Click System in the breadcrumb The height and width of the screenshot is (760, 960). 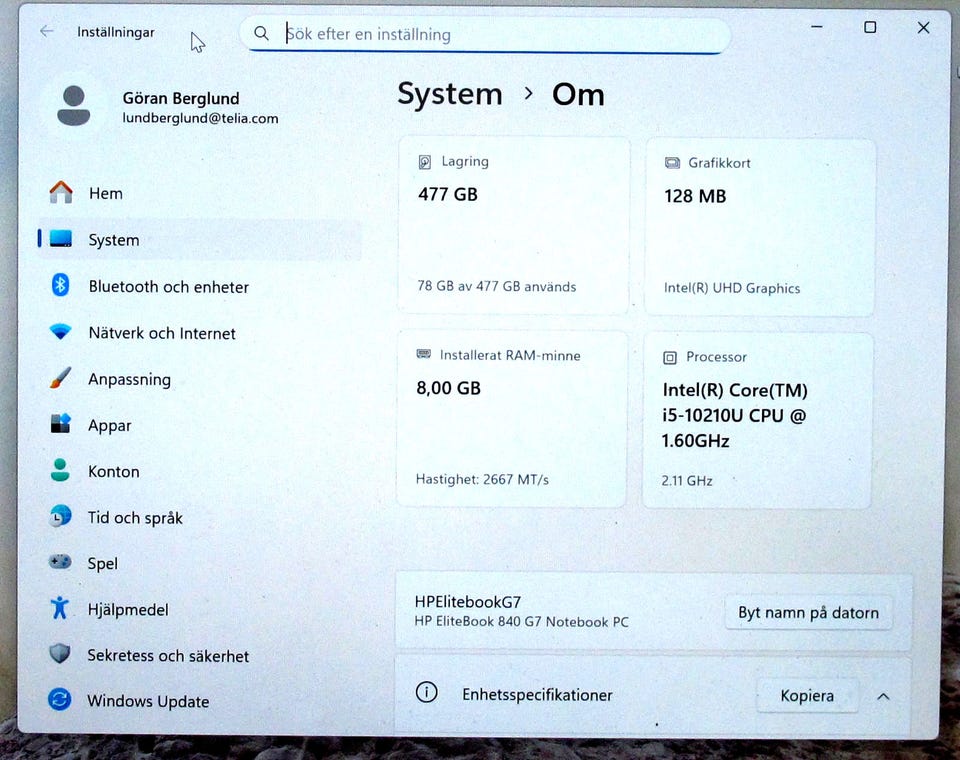pyautogui.click(x=450, y=95)
